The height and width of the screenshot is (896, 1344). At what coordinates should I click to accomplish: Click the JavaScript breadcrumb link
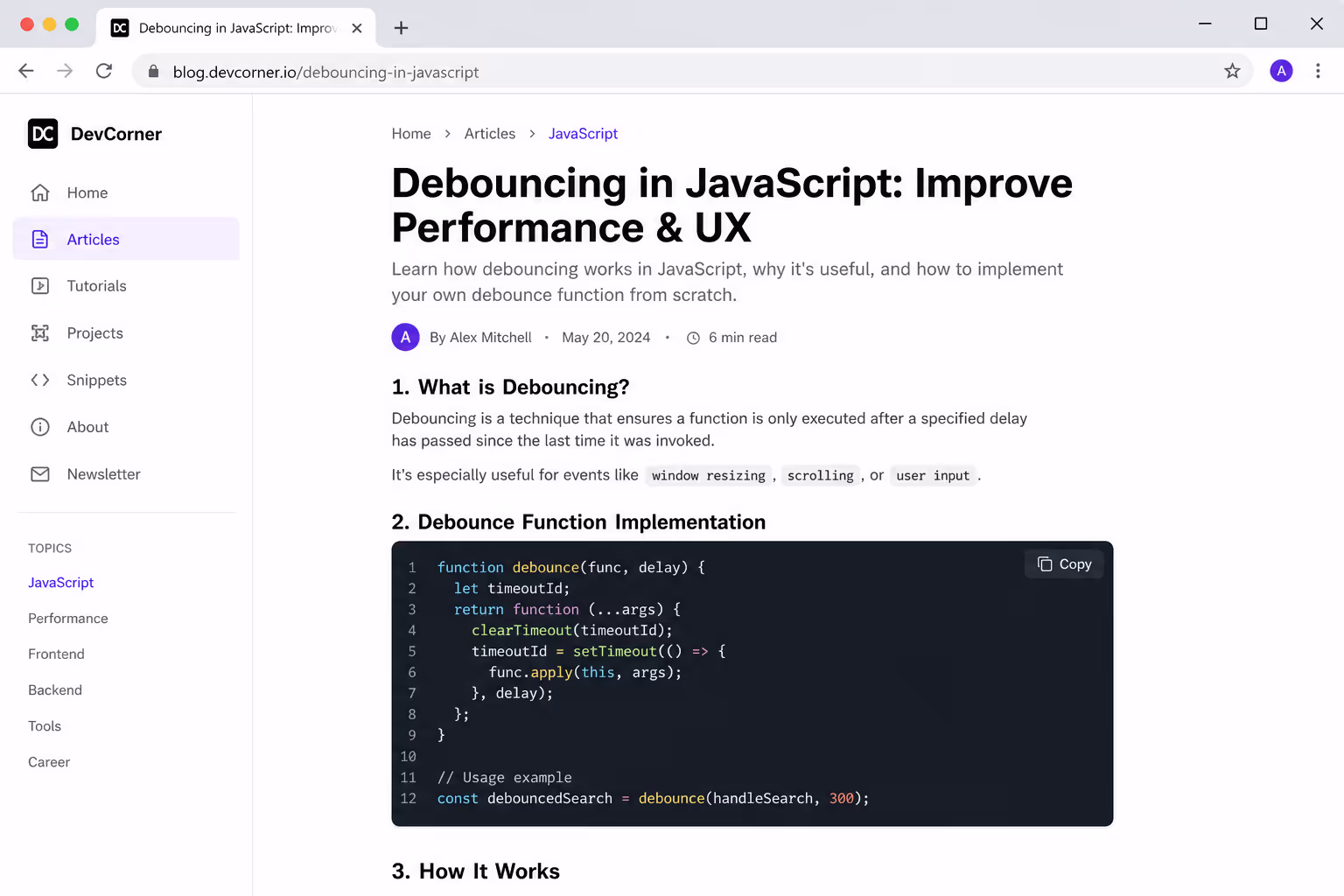(x=583, y=134)
